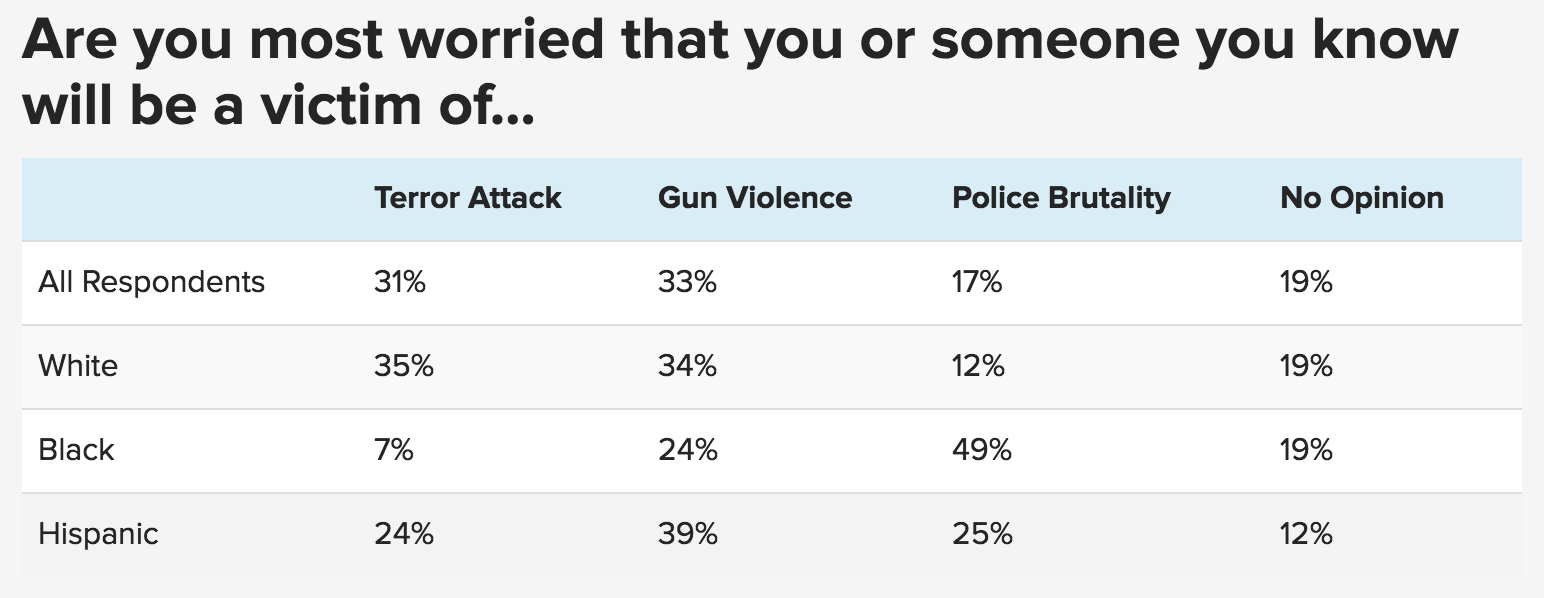Click the Hispanic row label
1544x598 pixels.
coord(98,534)
